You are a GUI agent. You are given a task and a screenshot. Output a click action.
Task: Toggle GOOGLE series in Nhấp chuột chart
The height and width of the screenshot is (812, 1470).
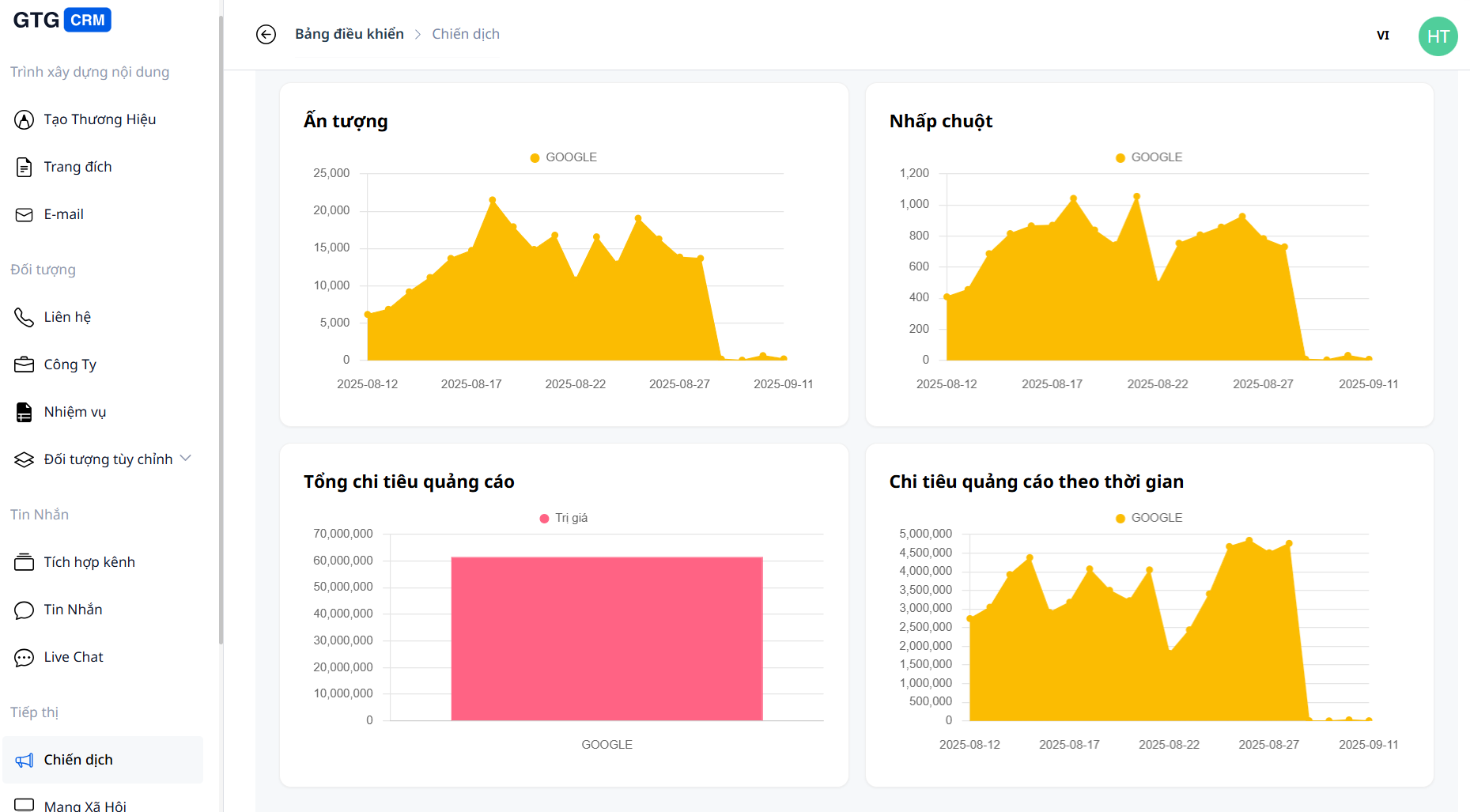[x=1149, y=157]
